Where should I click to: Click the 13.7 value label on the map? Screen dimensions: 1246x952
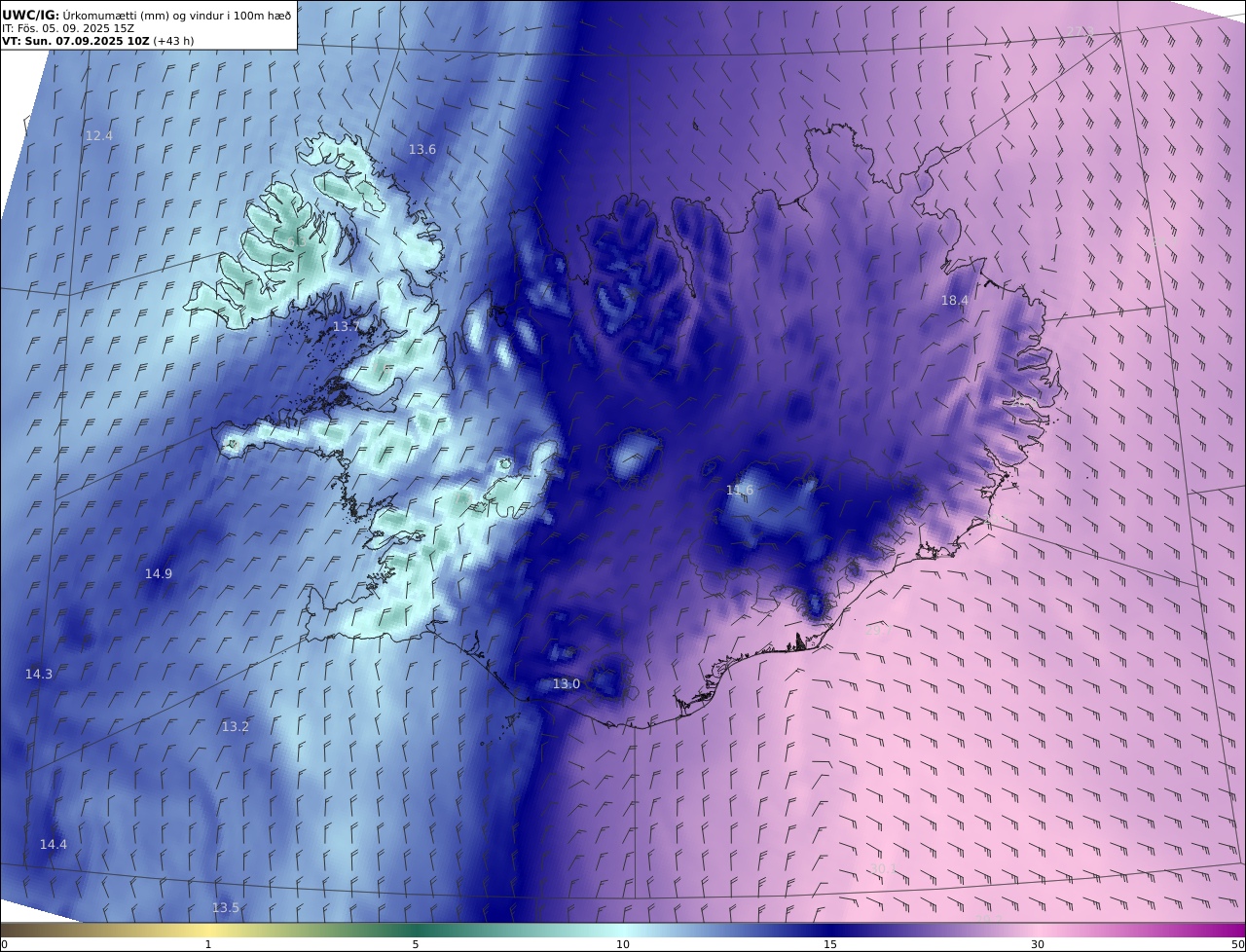pos(347,327)
